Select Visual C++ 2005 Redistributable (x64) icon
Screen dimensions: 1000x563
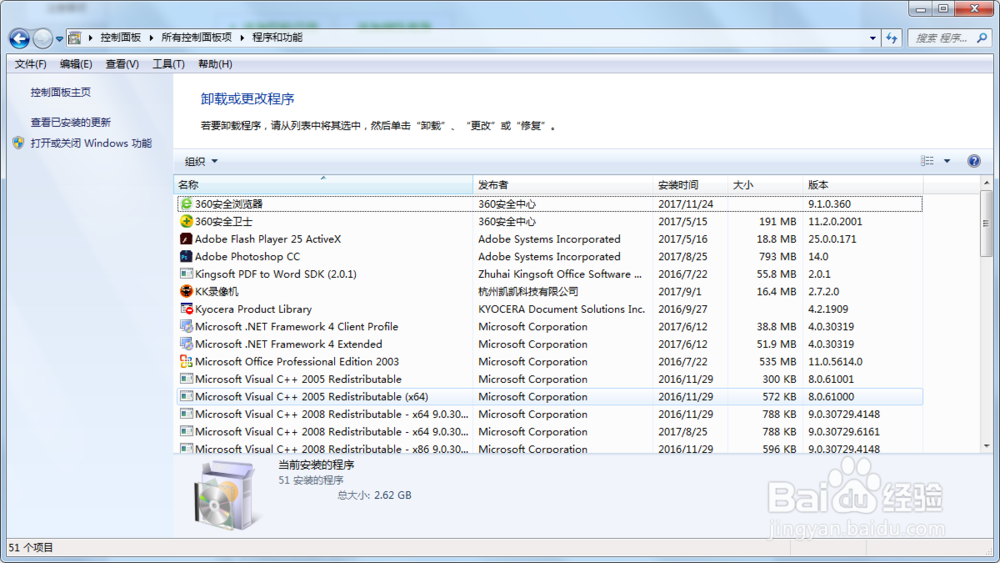[186, 397]
